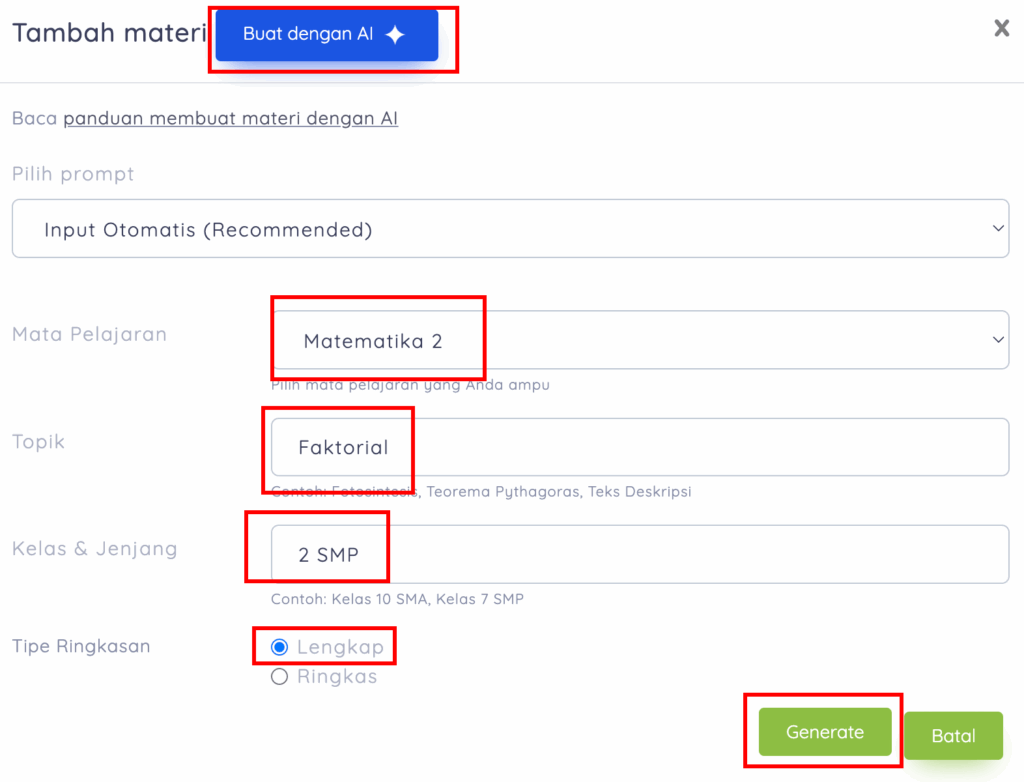The height and width of the screenshot is (782, 1024).
Task: Select the Lengkap radio button
Action: (280, 647)
